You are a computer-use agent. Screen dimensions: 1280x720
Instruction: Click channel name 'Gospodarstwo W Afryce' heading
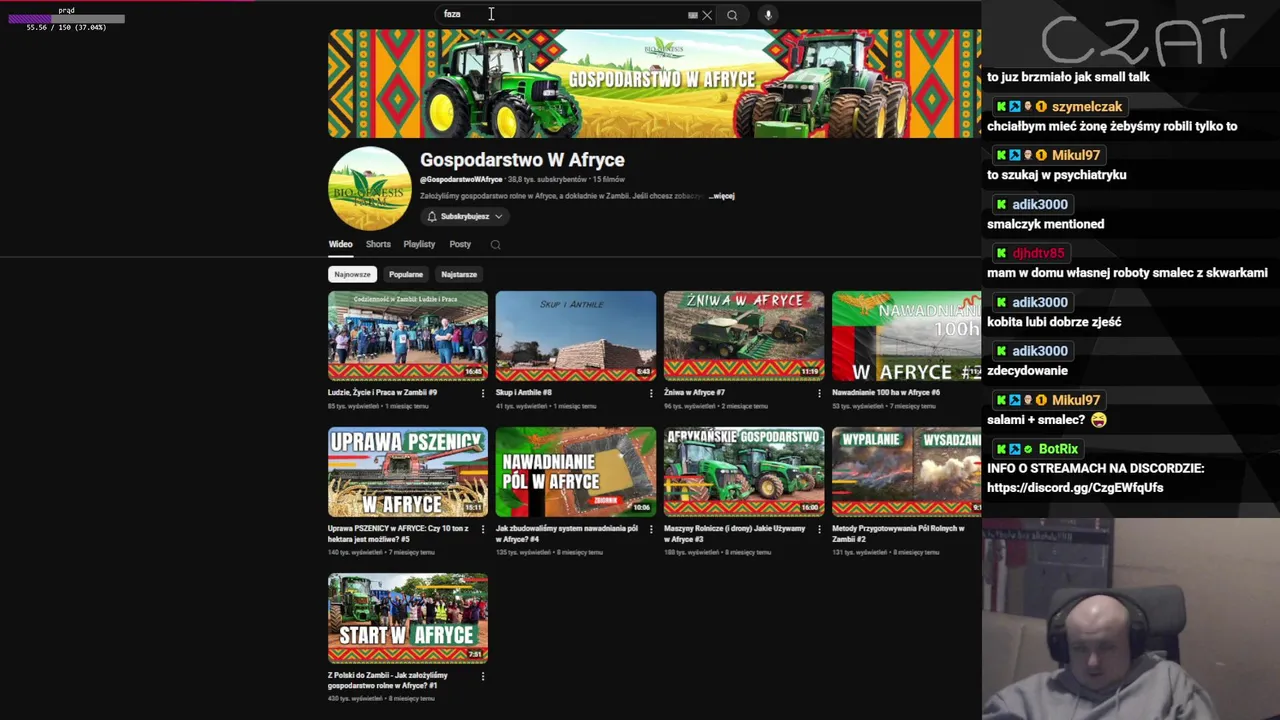(522, 160)
